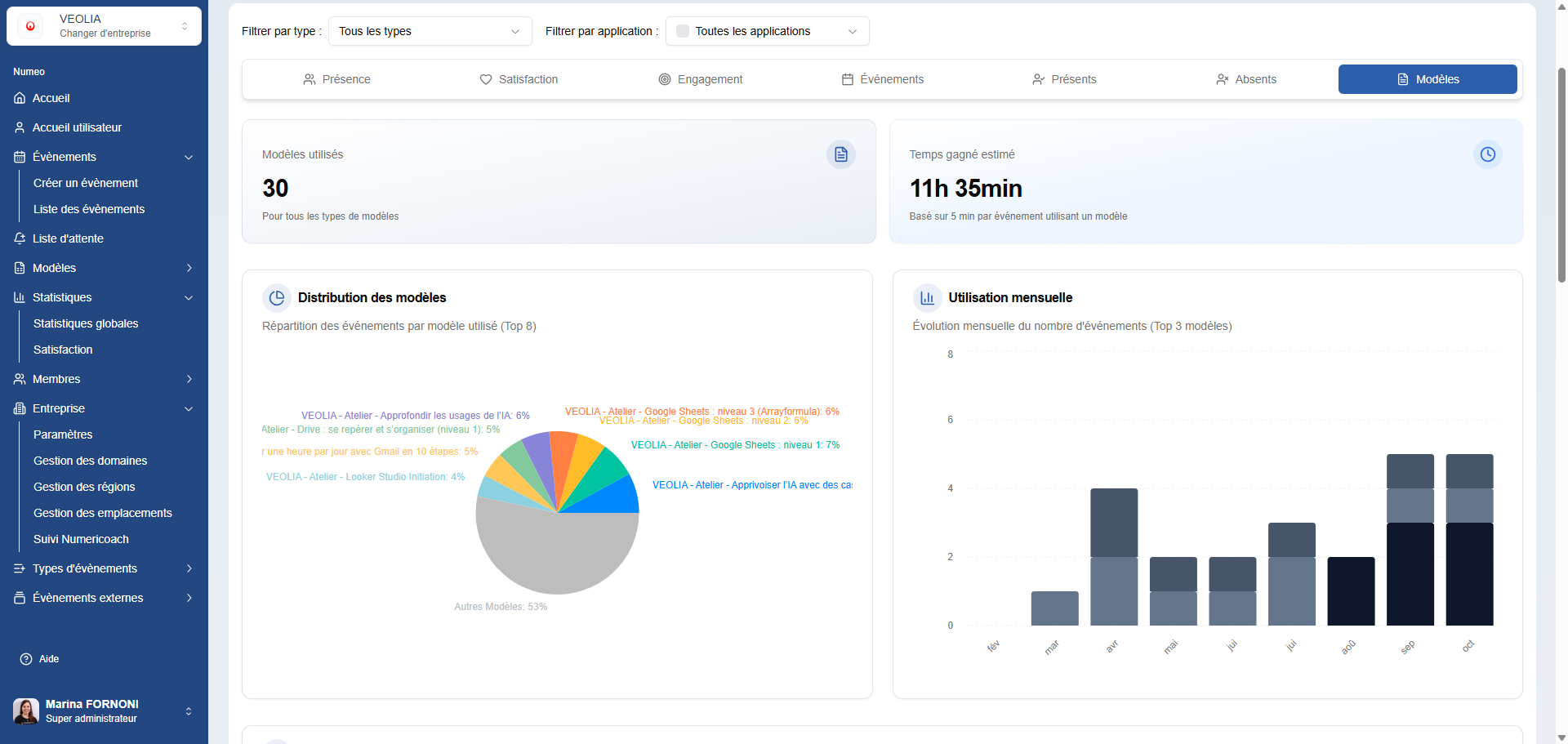Click the bar chart icon beside Utilisation mensuelle

927,298
